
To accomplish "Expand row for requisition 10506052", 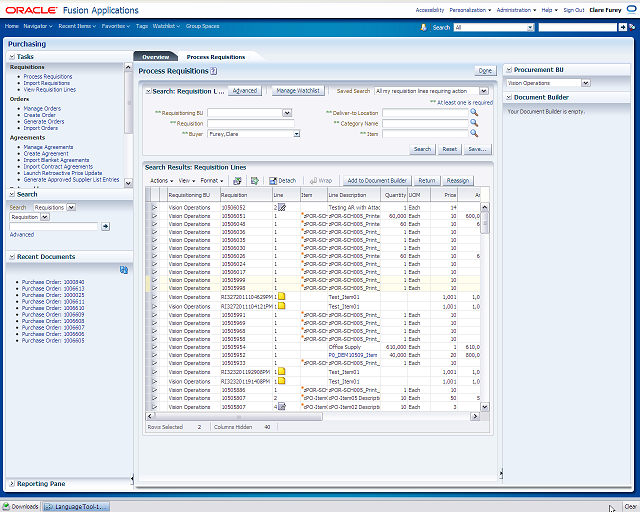I will tap(154, 207).
